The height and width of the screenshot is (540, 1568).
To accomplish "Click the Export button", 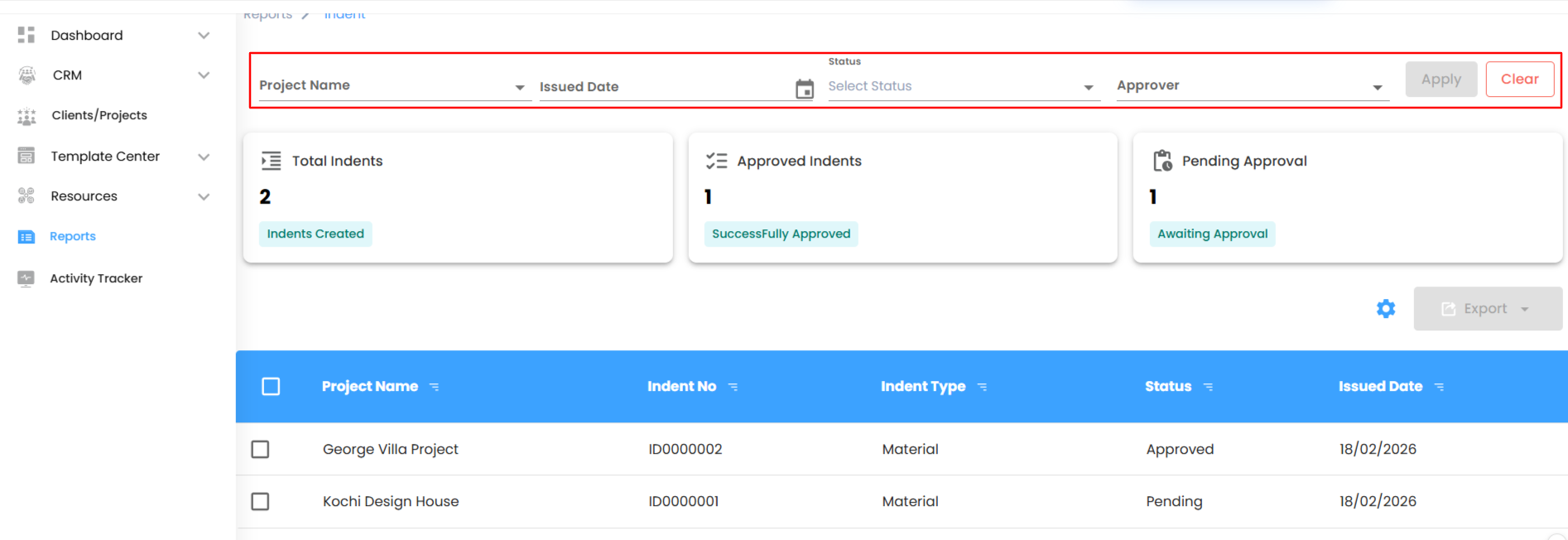I will pyautogui.click(x=1487, y=309).
